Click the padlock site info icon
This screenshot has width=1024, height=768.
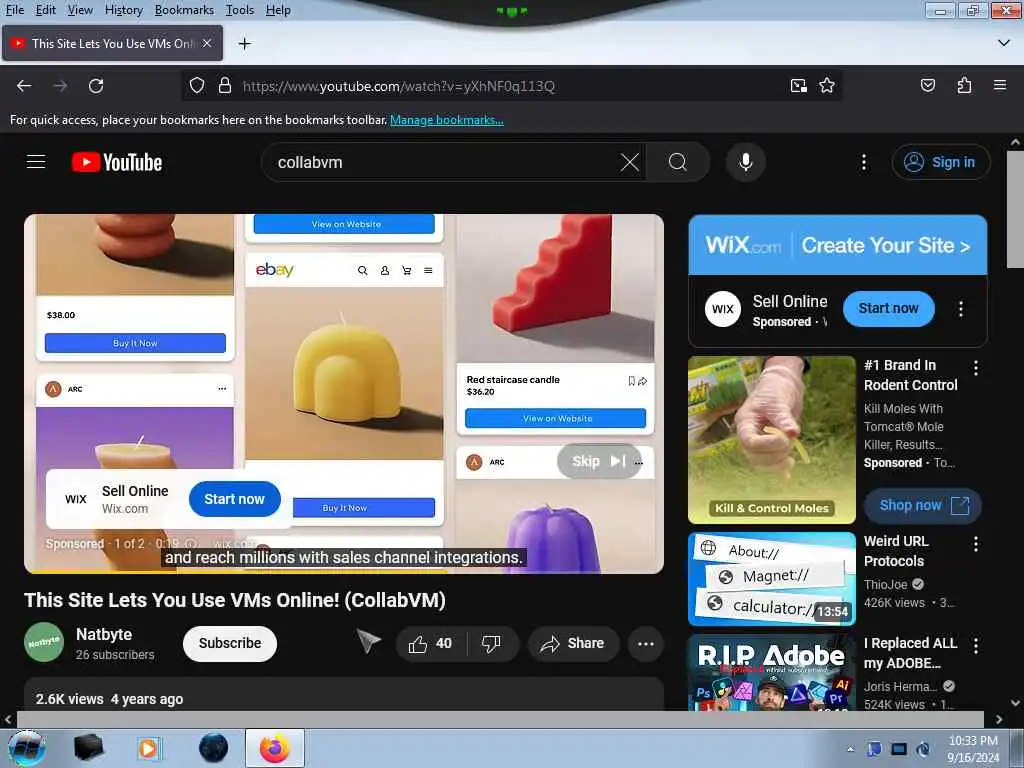[x=225, y=86]
